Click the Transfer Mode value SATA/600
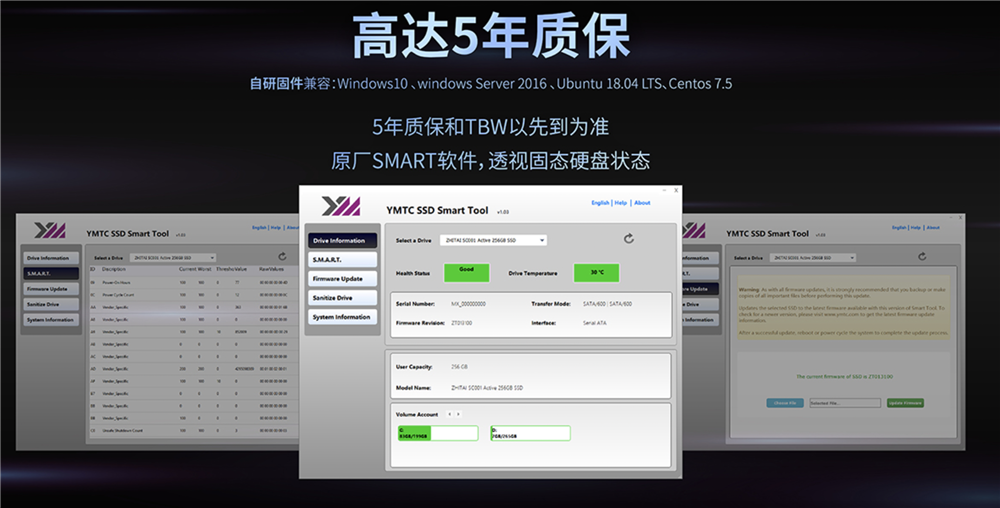This screenshot has width=1000, height=508. 607,304
